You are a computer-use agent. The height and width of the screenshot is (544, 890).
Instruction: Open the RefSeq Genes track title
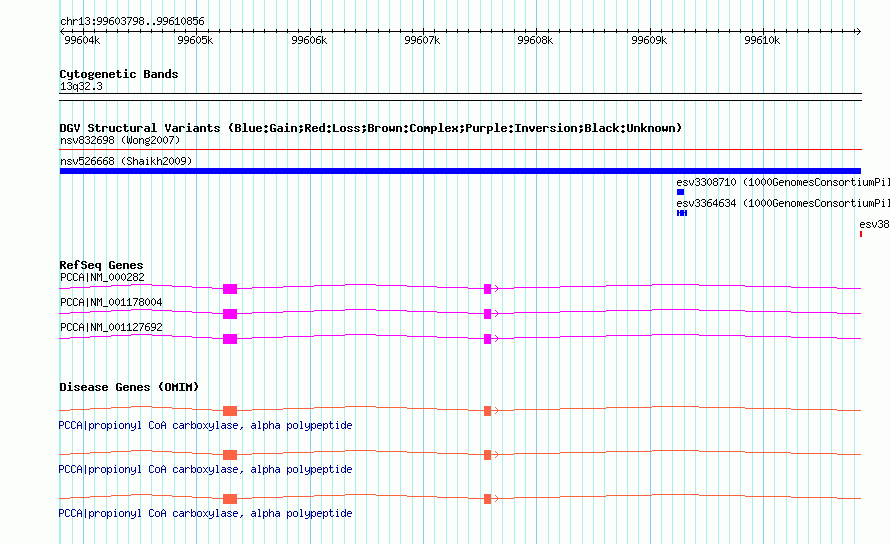point(101,265)
